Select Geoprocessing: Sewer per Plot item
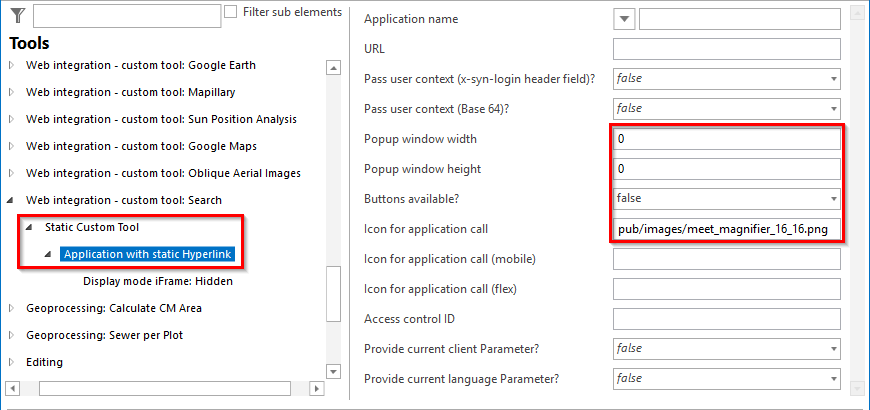Viewport: 870px width, 410px height. coord(104,335)
